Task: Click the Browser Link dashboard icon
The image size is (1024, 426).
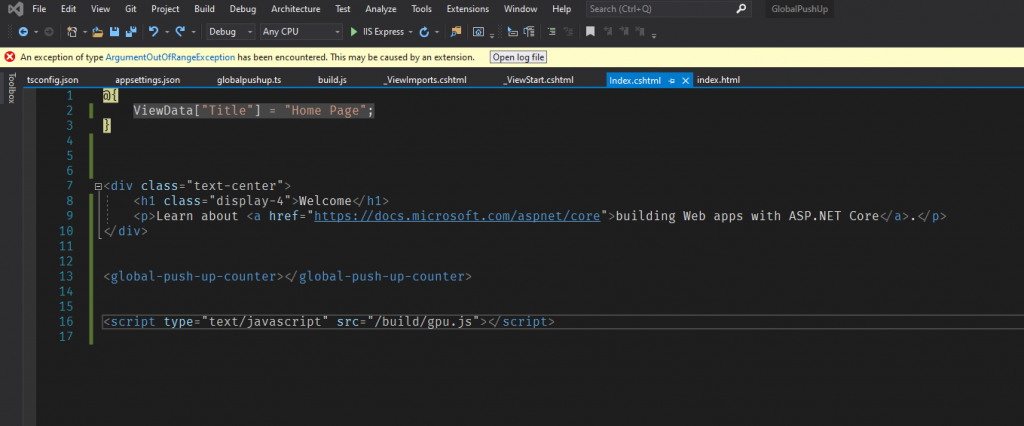Action: [x=478, y=31]
